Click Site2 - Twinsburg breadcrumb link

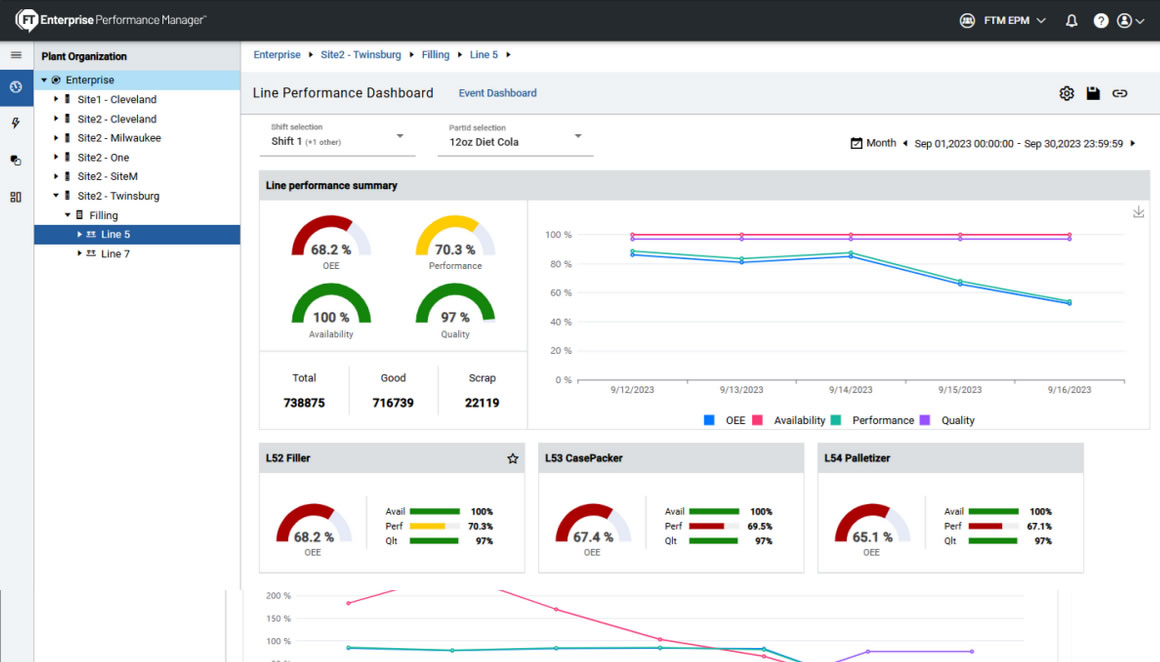pyautogui.click(x=361, y=55)
